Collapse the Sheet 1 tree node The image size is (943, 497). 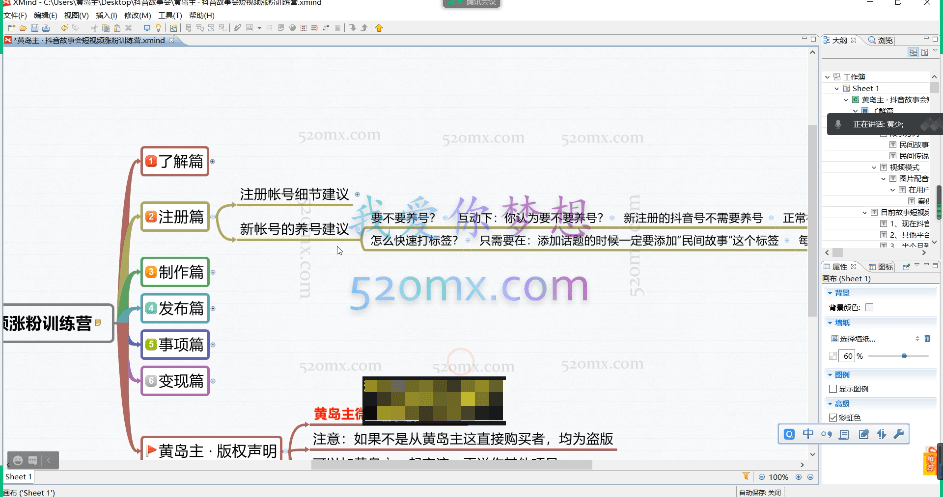837,88
